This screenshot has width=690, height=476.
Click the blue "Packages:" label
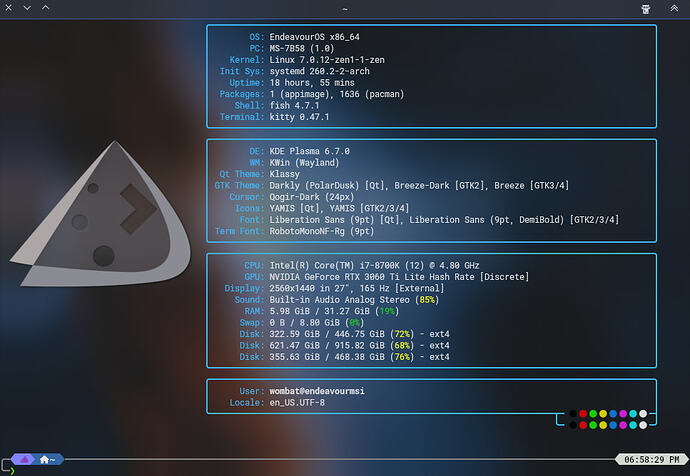(242, 94)
